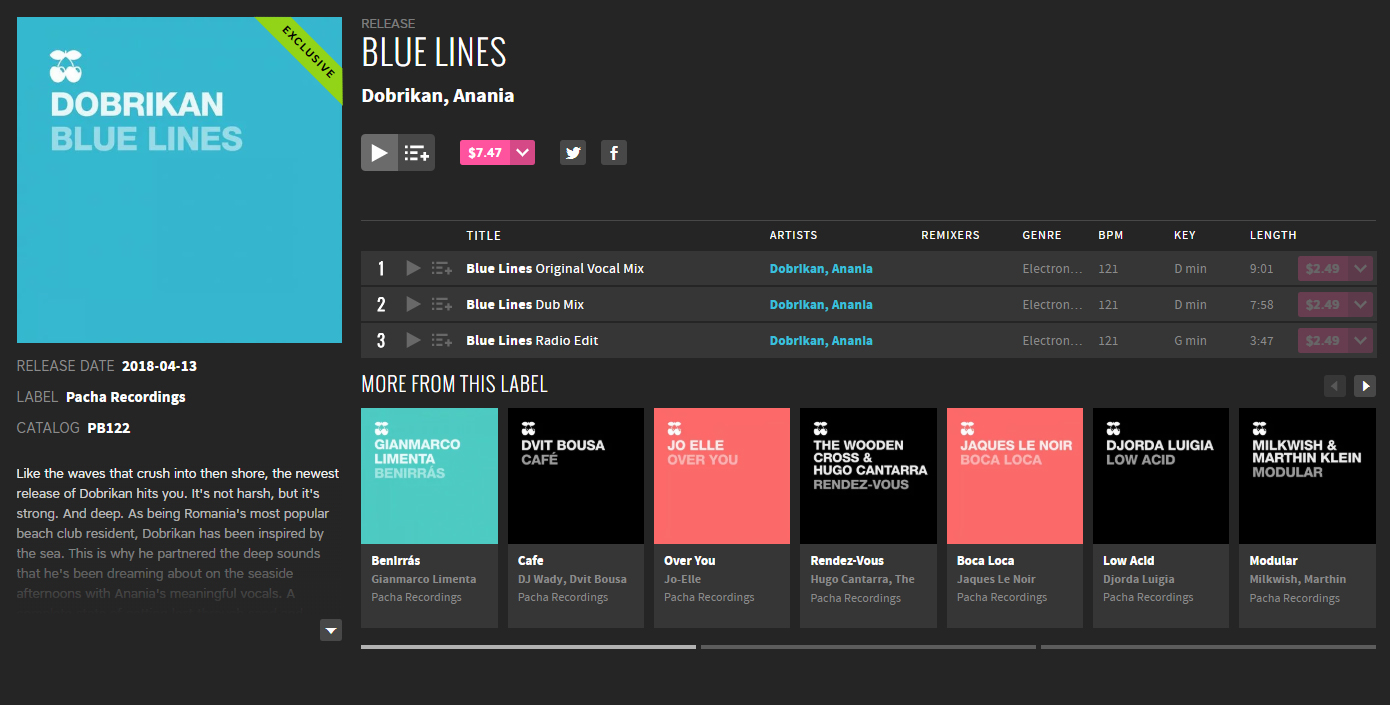Viewport: 1390px width, 705px height.
Task: Add Blue Lines release to queue
Action: (417, 152)
